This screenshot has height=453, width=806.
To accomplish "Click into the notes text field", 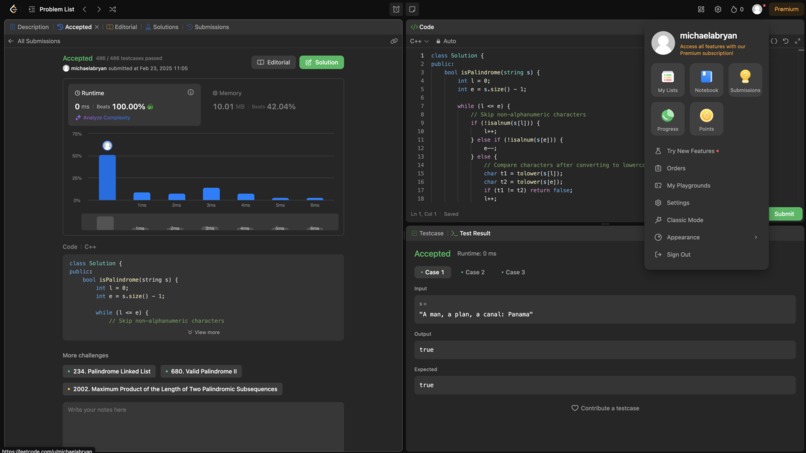I will (203, 427).
